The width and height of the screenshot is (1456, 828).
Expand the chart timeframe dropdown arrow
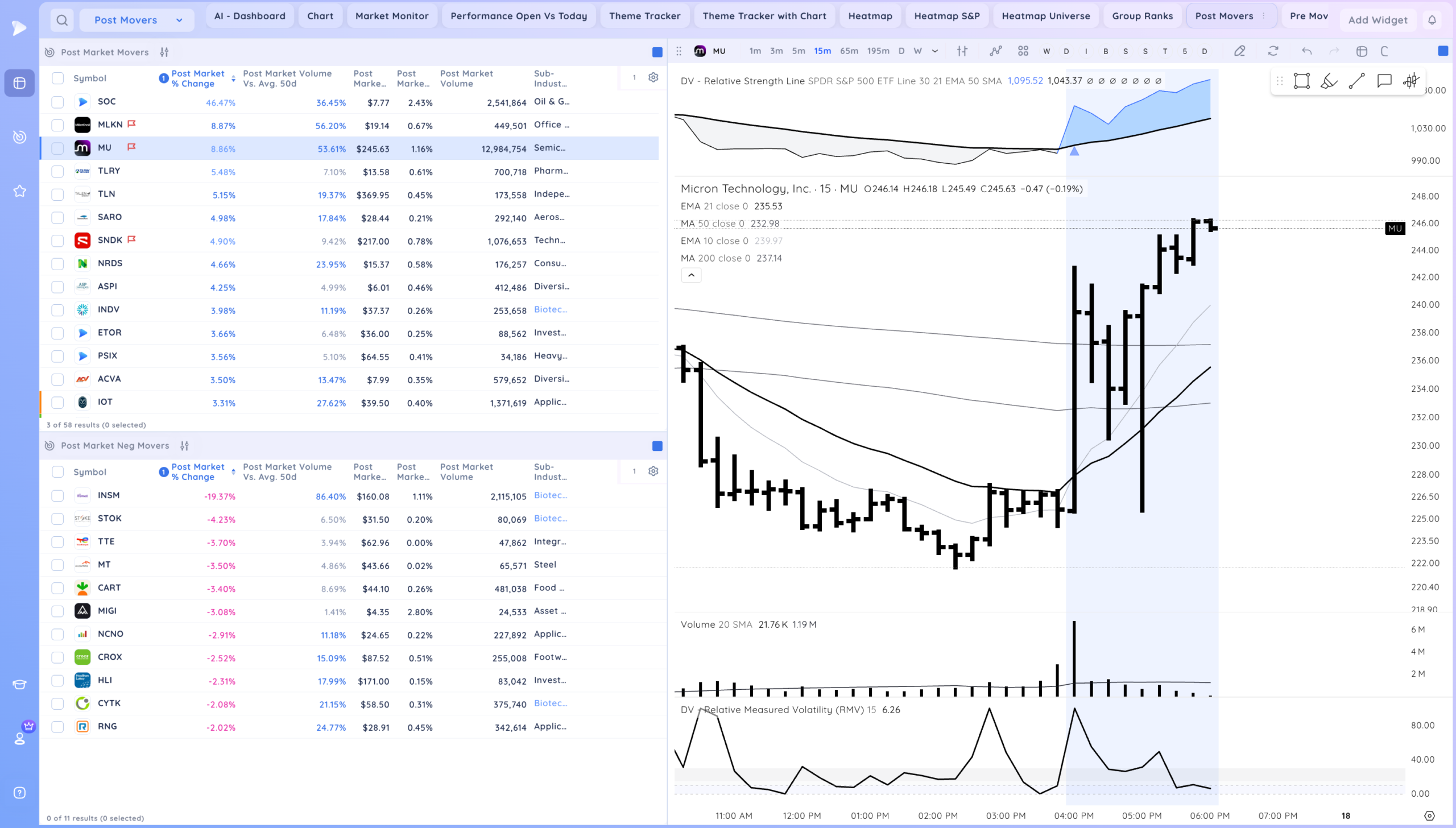click(935, 51)
